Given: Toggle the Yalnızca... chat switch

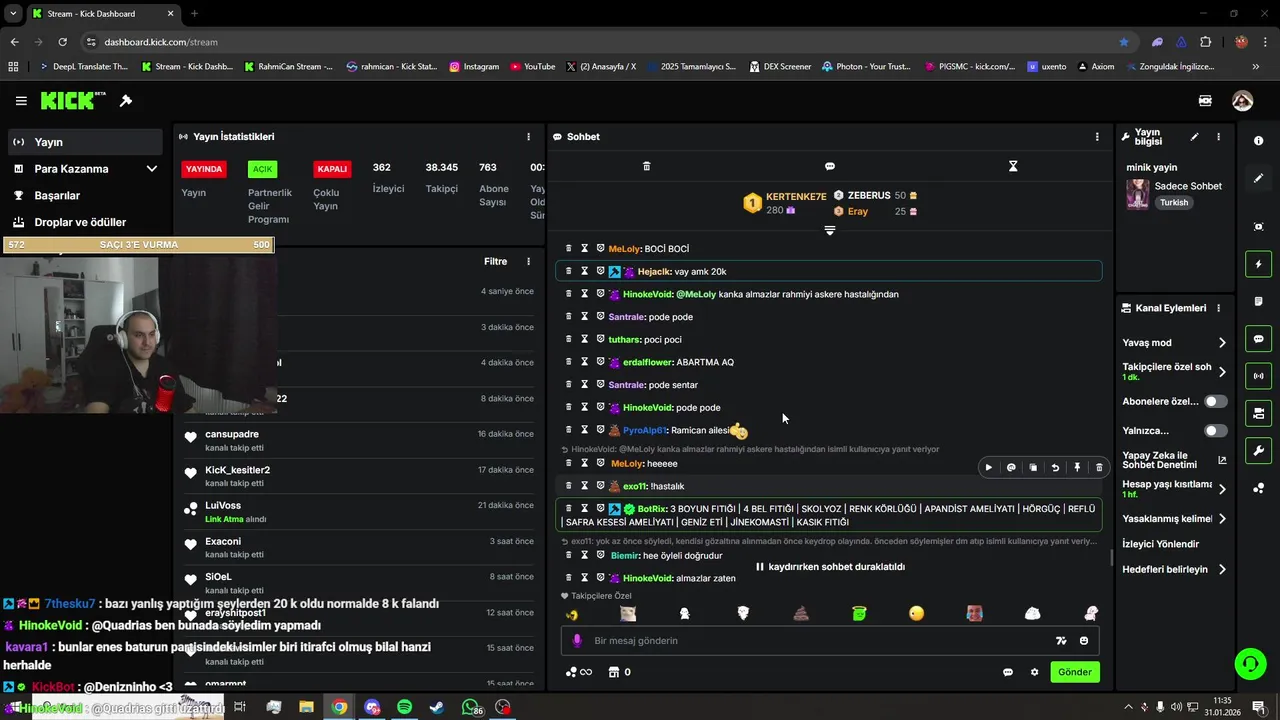Looking at the screenshot, I should [1215, 431].
